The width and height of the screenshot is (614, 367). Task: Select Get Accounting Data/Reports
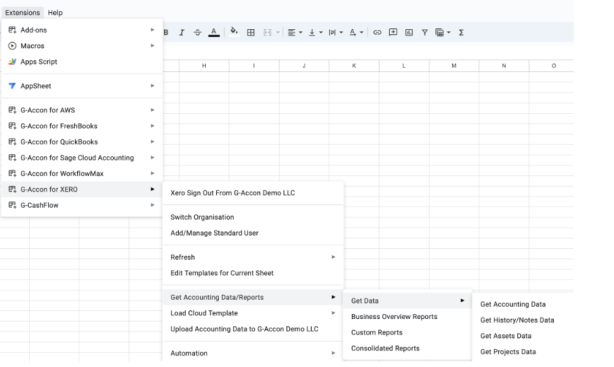pos(253,297)
